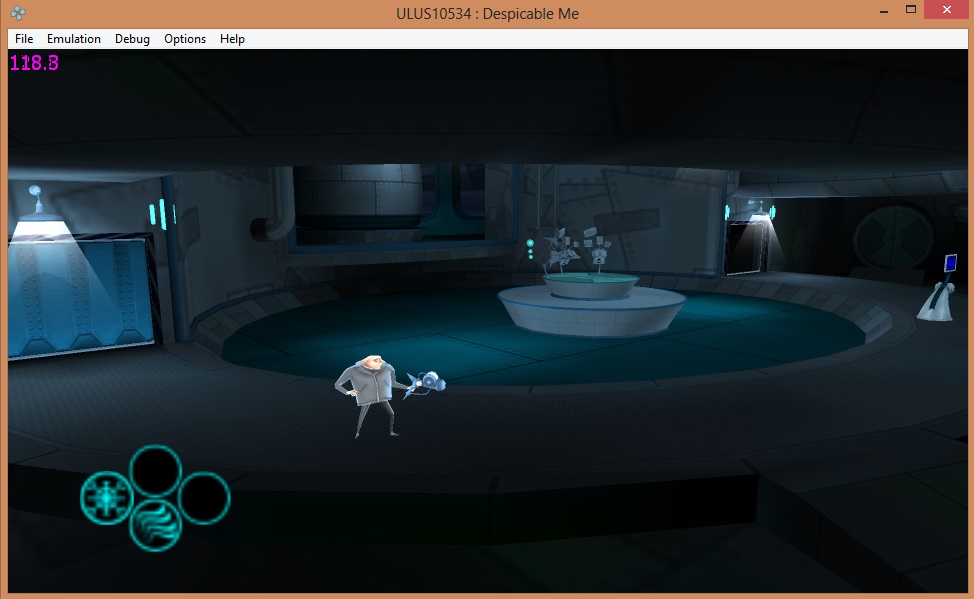Maximize the emulator window

click(x=911, y=10)
